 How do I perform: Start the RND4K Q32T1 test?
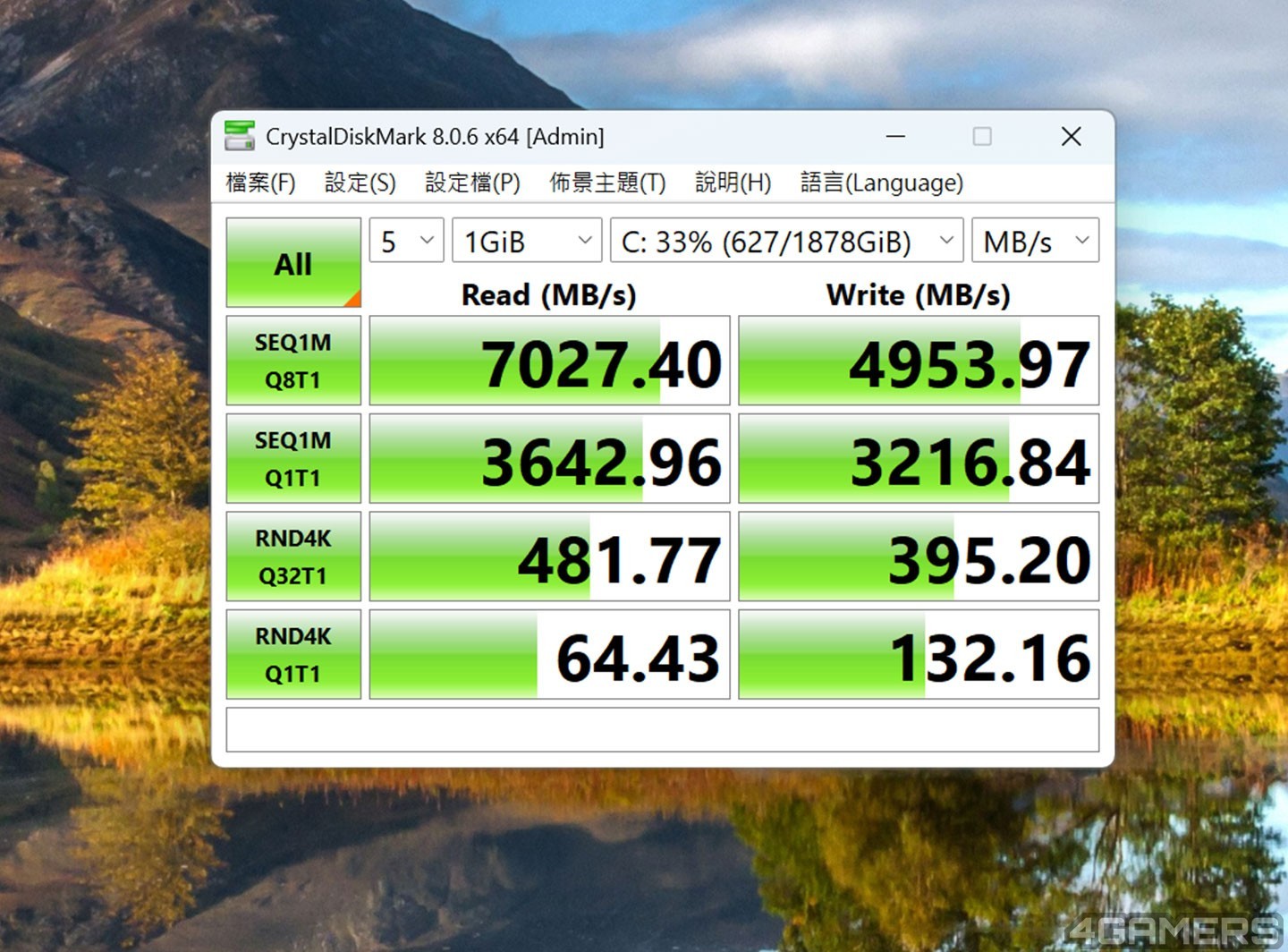[x=293, y=557]
